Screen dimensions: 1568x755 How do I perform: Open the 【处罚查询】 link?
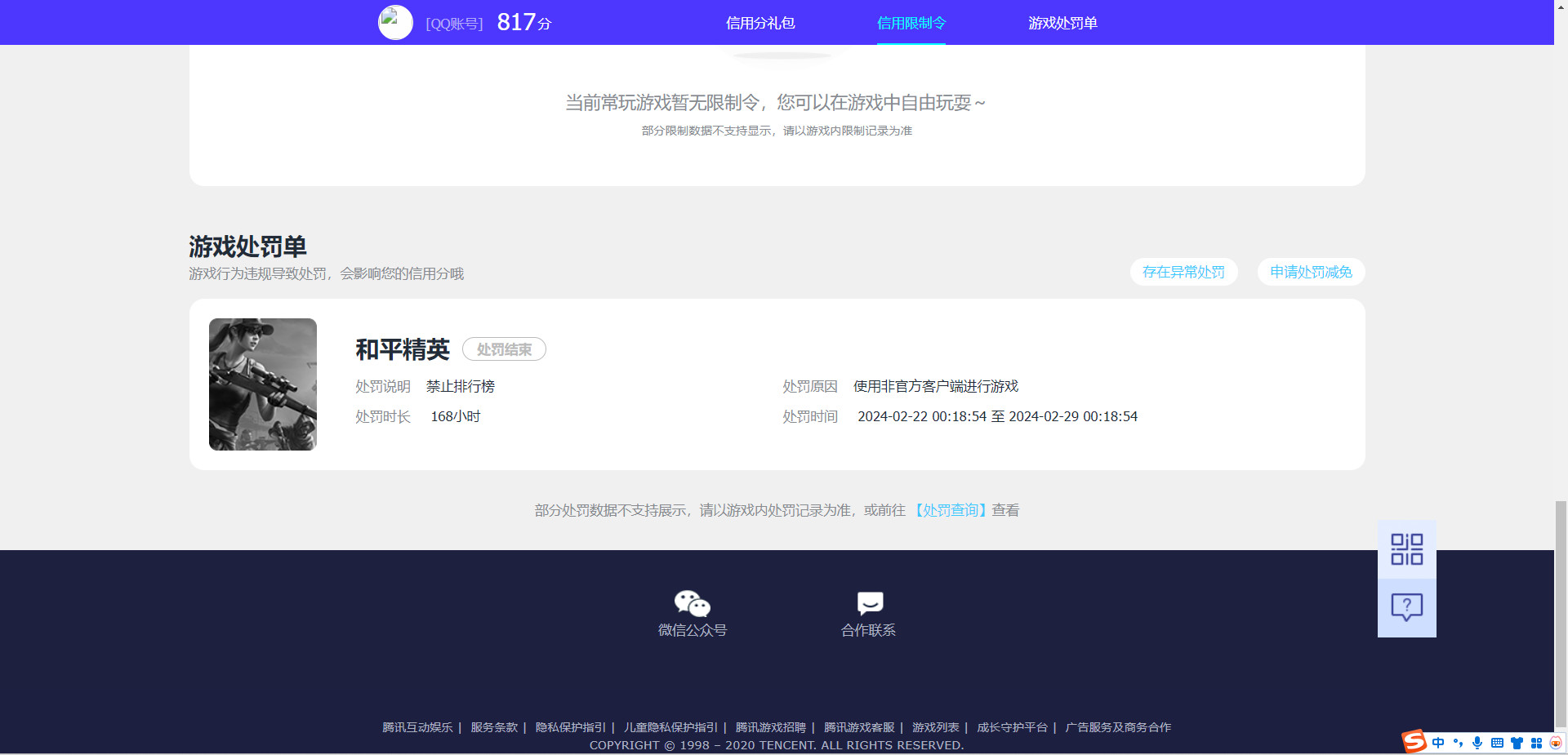(950, 510)
